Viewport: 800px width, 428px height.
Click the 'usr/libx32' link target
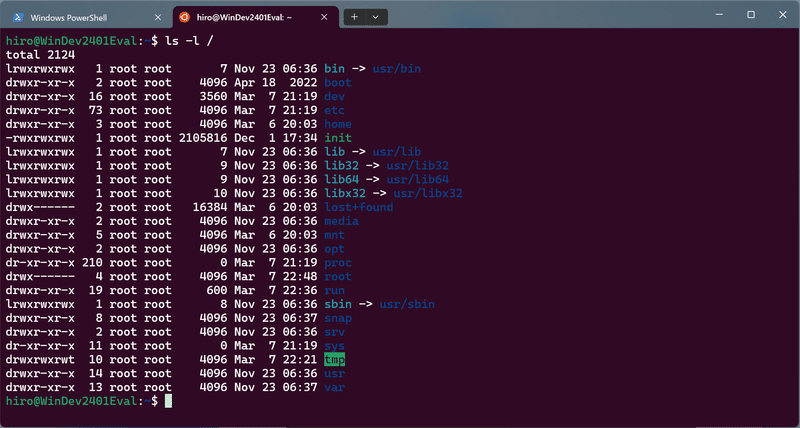(x=428, y=193)
